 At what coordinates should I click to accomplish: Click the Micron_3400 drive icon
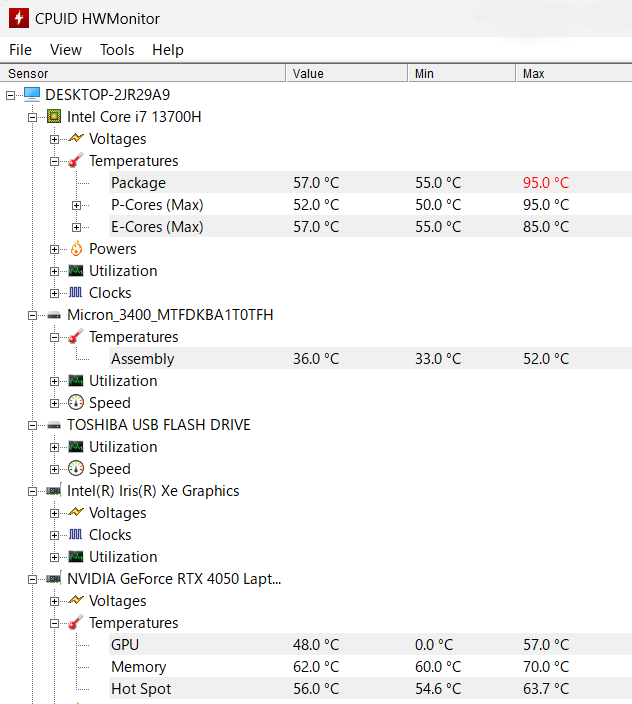click(x=54, y=315)
